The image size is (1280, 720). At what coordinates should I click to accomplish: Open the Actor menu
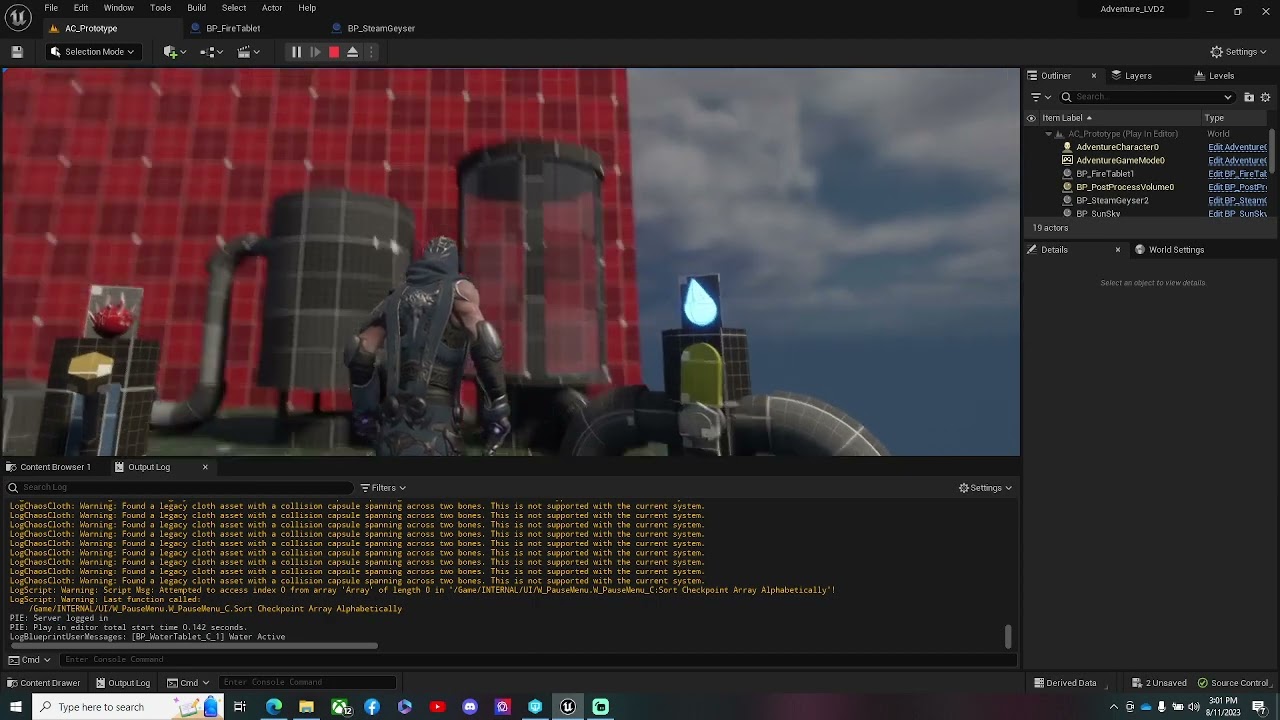click(272, 8)
